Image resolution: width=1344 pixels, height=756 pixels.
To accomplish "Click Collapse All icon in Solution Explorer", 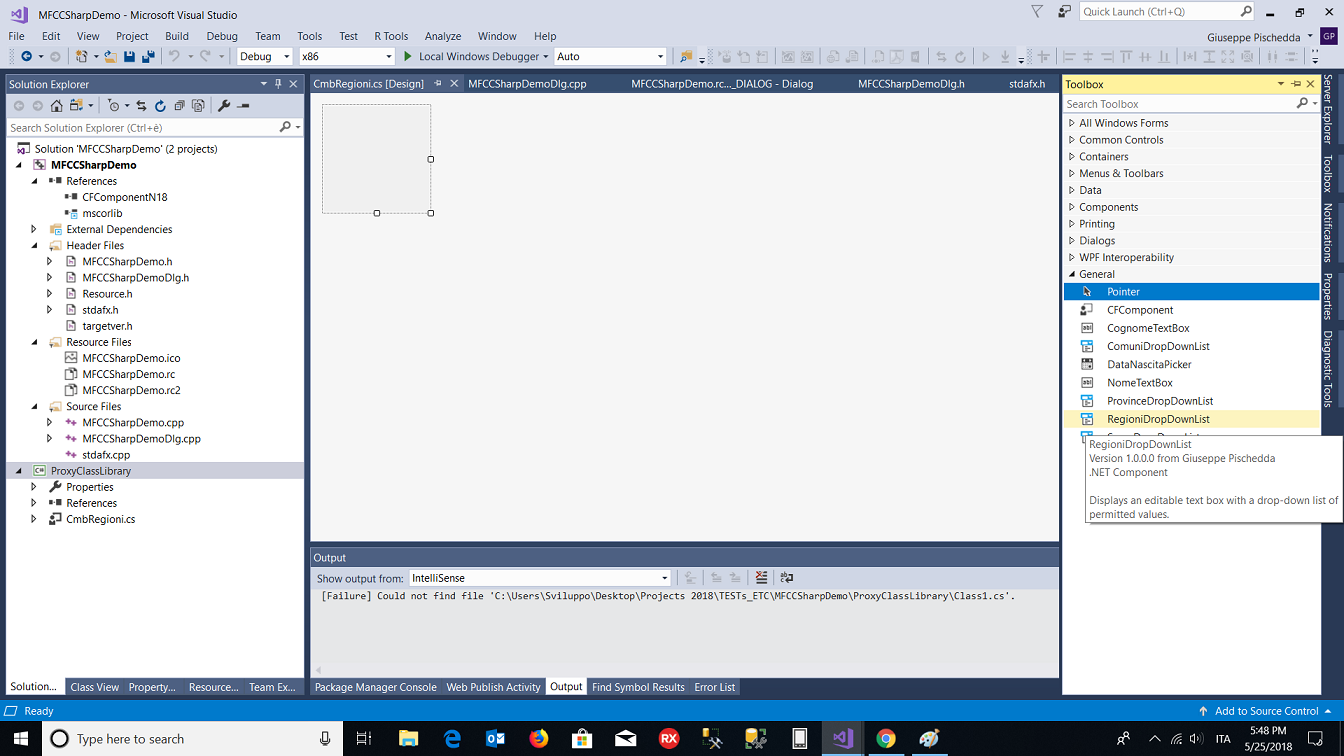I will click(179, 105).
